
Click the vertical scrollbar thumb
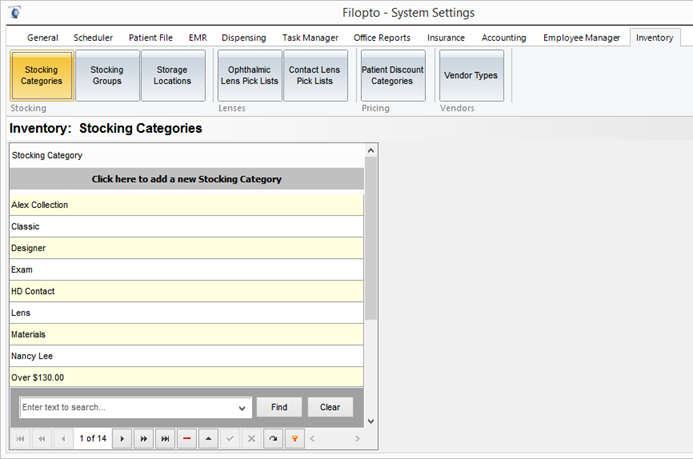point(371,239)
